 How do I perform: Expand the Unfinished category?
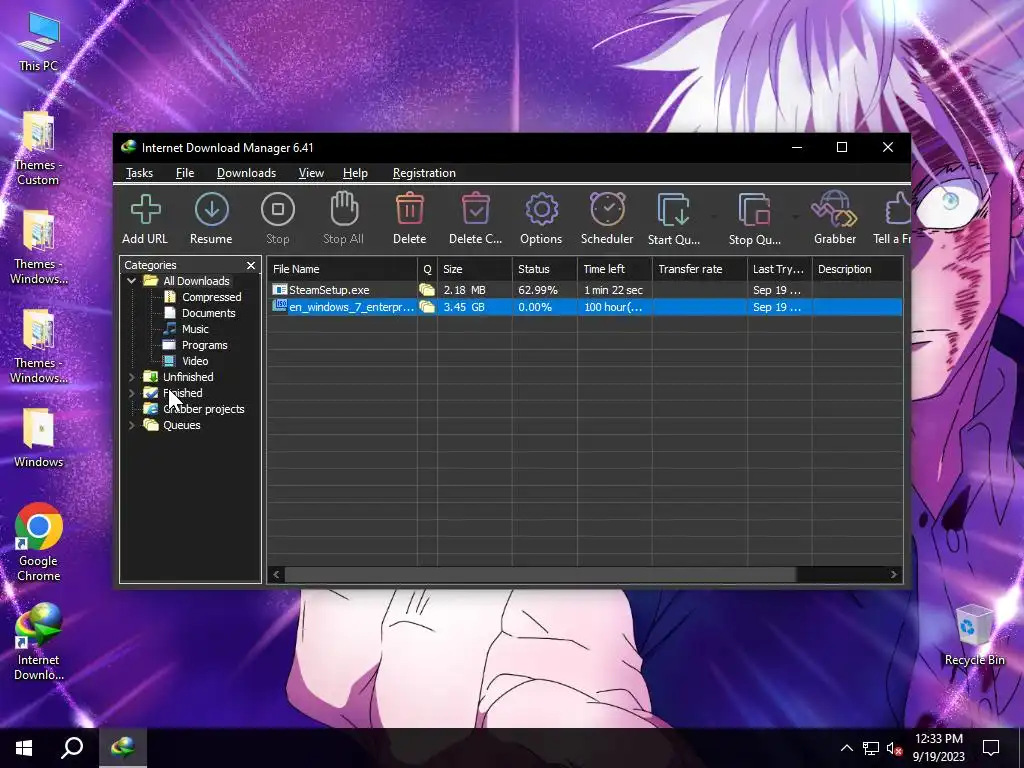131,377
